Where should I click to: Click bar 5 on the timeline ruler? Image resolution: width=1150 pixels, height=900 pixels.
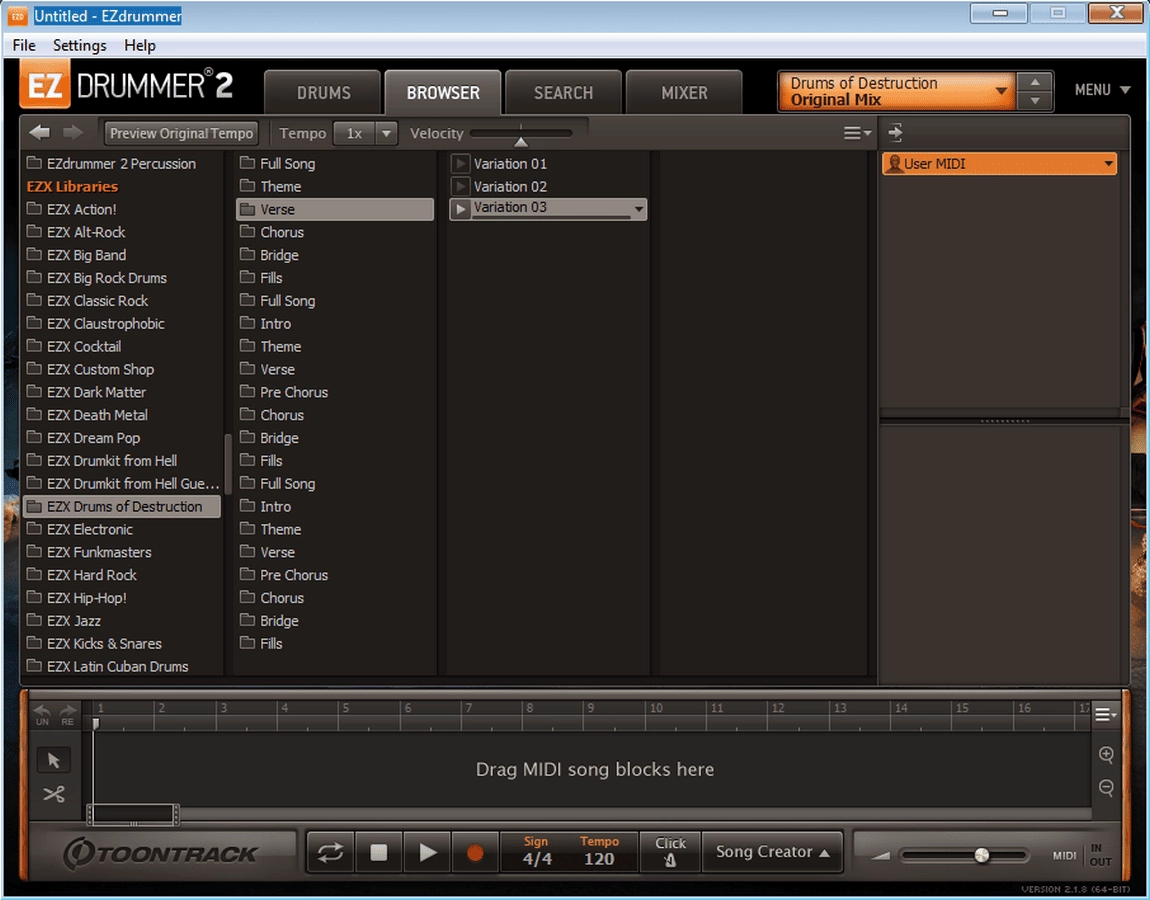pos(345,709)
